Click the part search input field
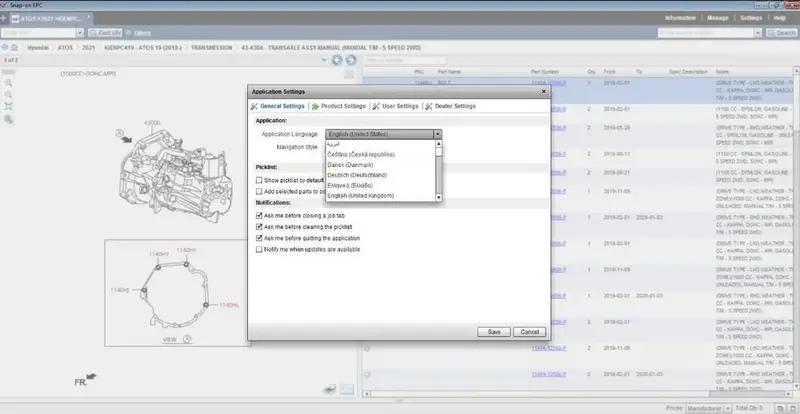Image resolution: width=800 pixels, height=414 pixels. click(x=706, y=33)
